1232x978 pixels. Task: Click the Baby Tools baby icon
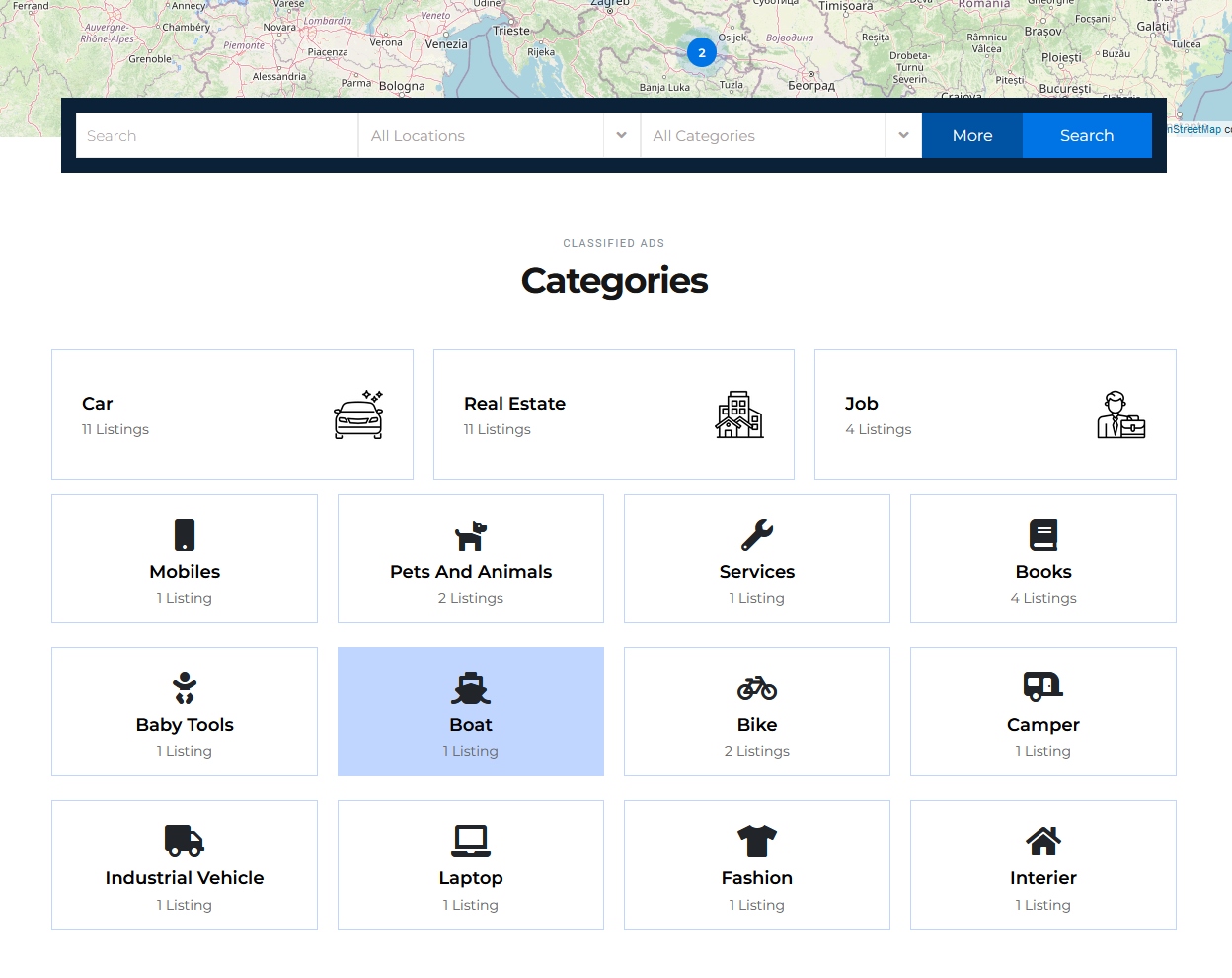pos(185,688)
